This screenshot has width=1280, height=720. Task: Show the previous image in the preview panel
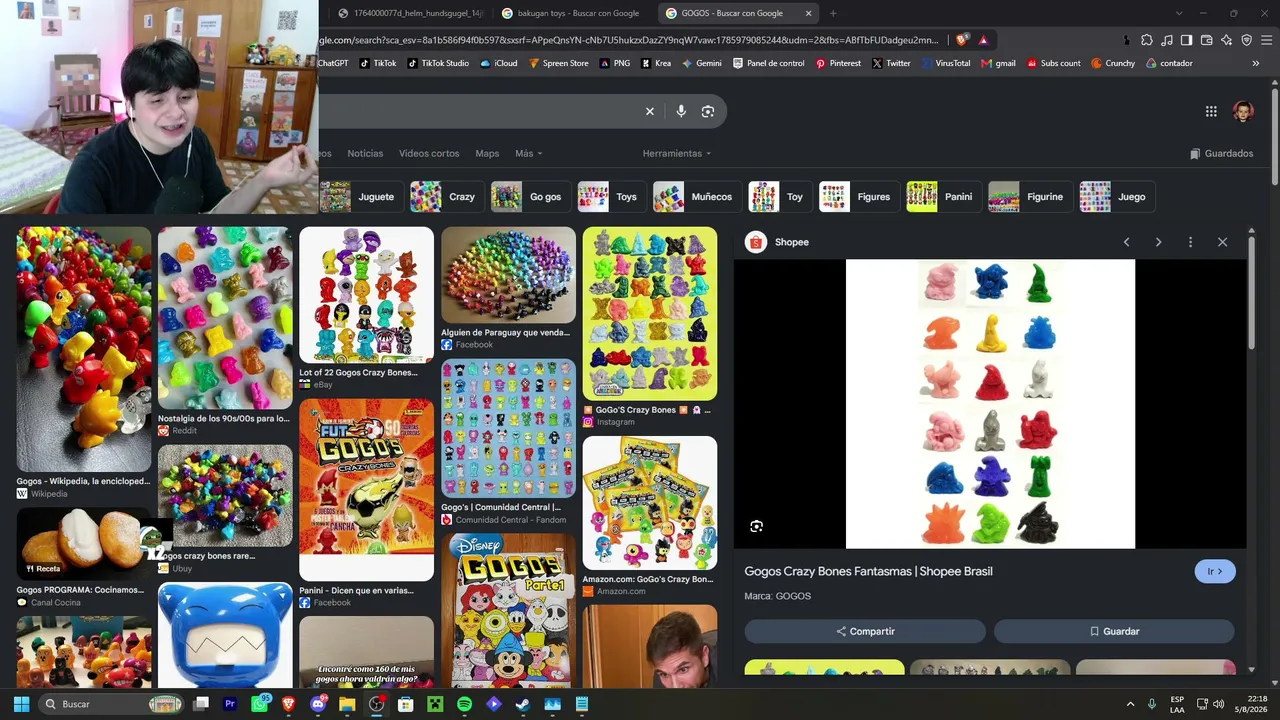point(1126,242)
